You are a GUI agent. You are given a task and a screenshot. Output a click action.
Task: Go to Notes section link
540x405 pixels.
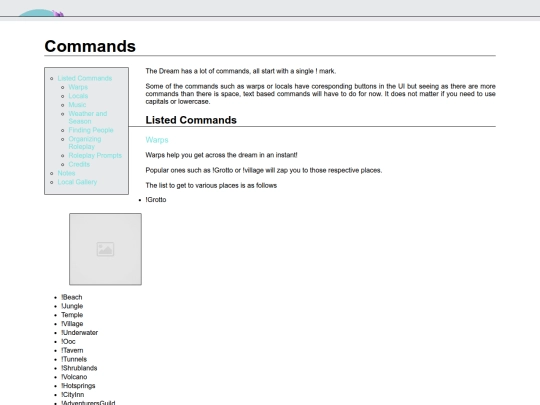(66, 173)
